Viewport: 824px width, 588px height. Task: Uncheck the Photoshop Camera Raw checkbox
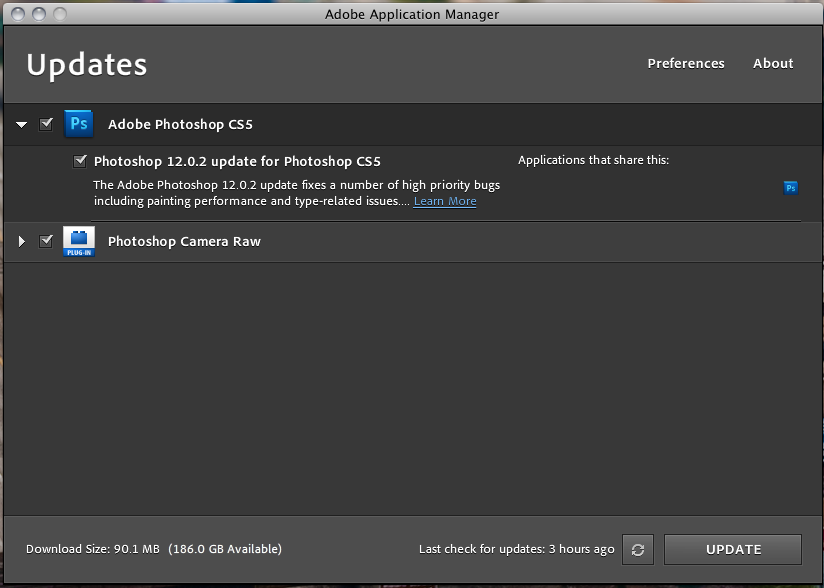[x=46, y=241]
